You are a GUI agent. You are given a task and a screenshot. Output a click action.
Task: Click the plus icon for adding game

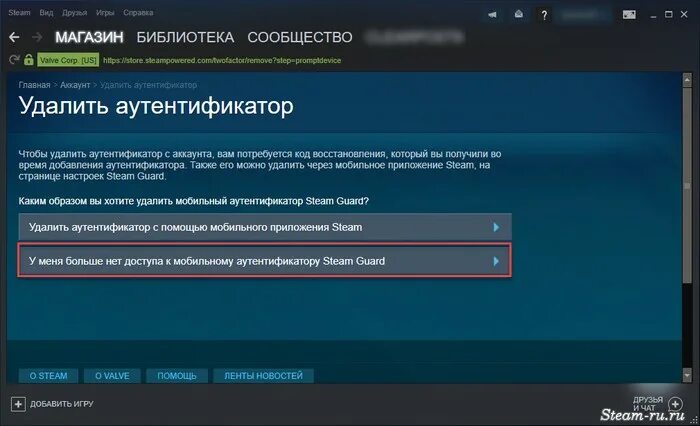(x=18, y=404)
